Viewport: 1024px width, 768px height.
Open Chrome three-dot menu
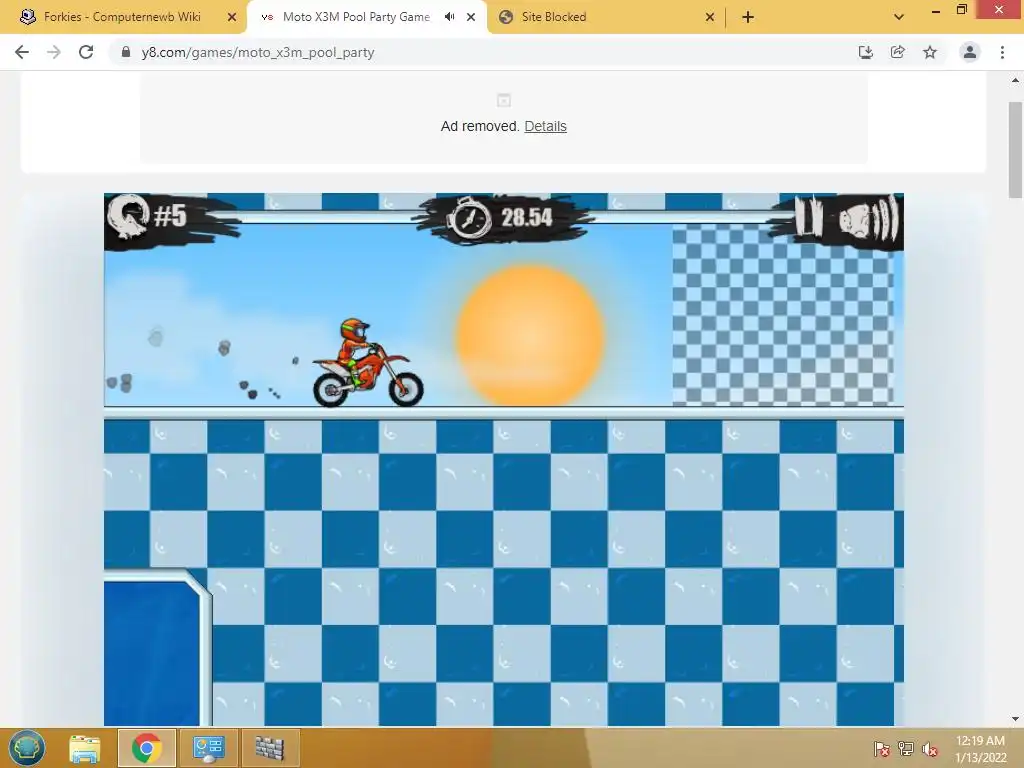(1002, 52)
